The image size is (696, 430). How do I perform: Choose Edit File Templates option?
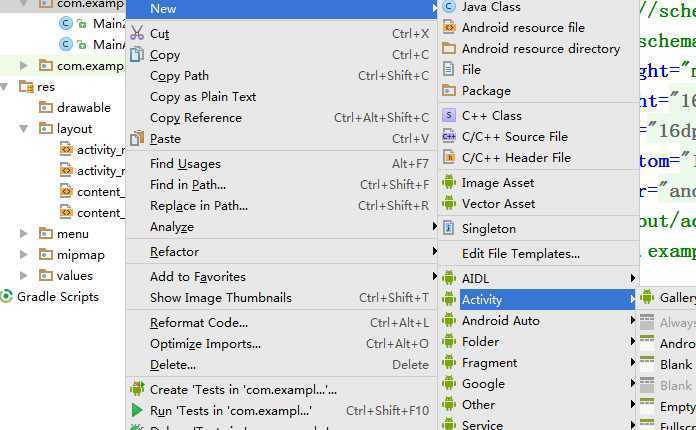[520, 254]
